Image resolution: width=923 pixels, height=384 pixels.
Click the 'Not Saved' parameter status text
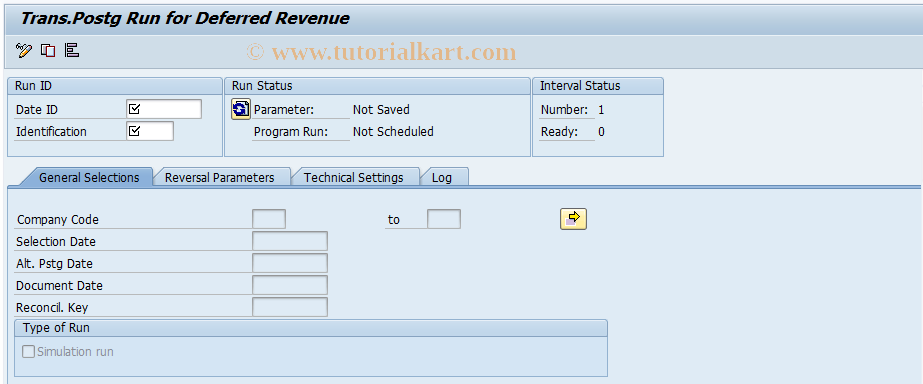381,110
